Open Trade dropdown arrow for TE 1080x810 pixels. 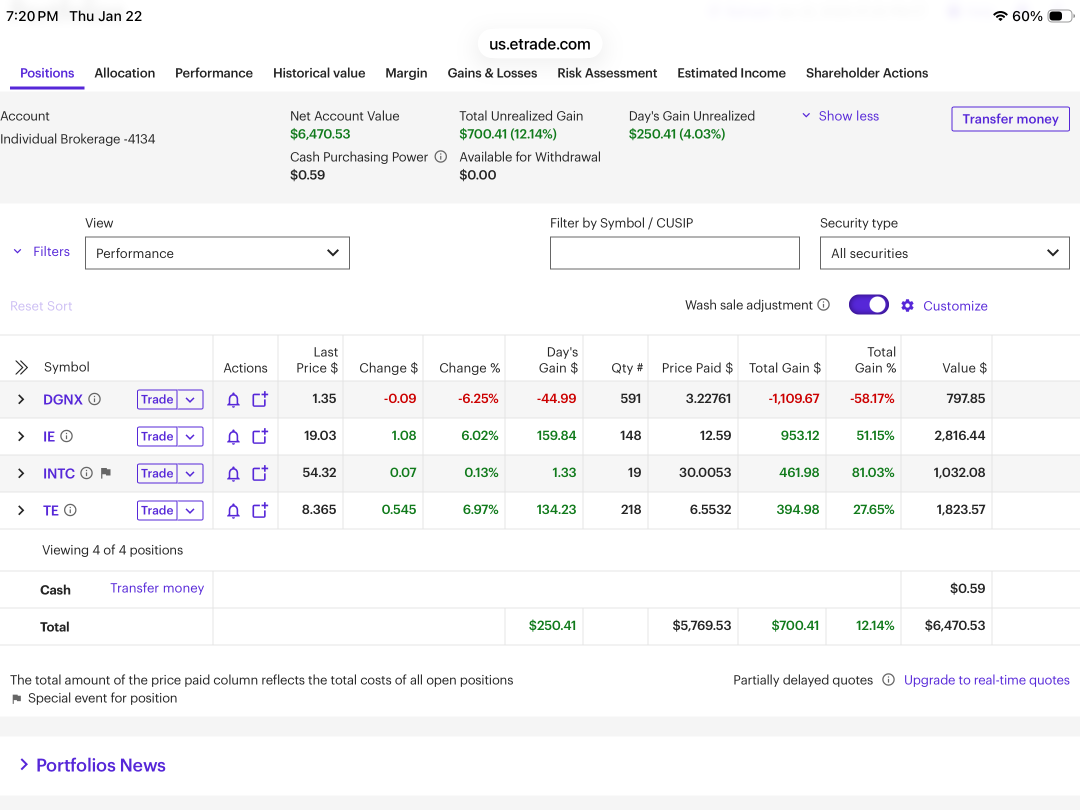point(191,511)
